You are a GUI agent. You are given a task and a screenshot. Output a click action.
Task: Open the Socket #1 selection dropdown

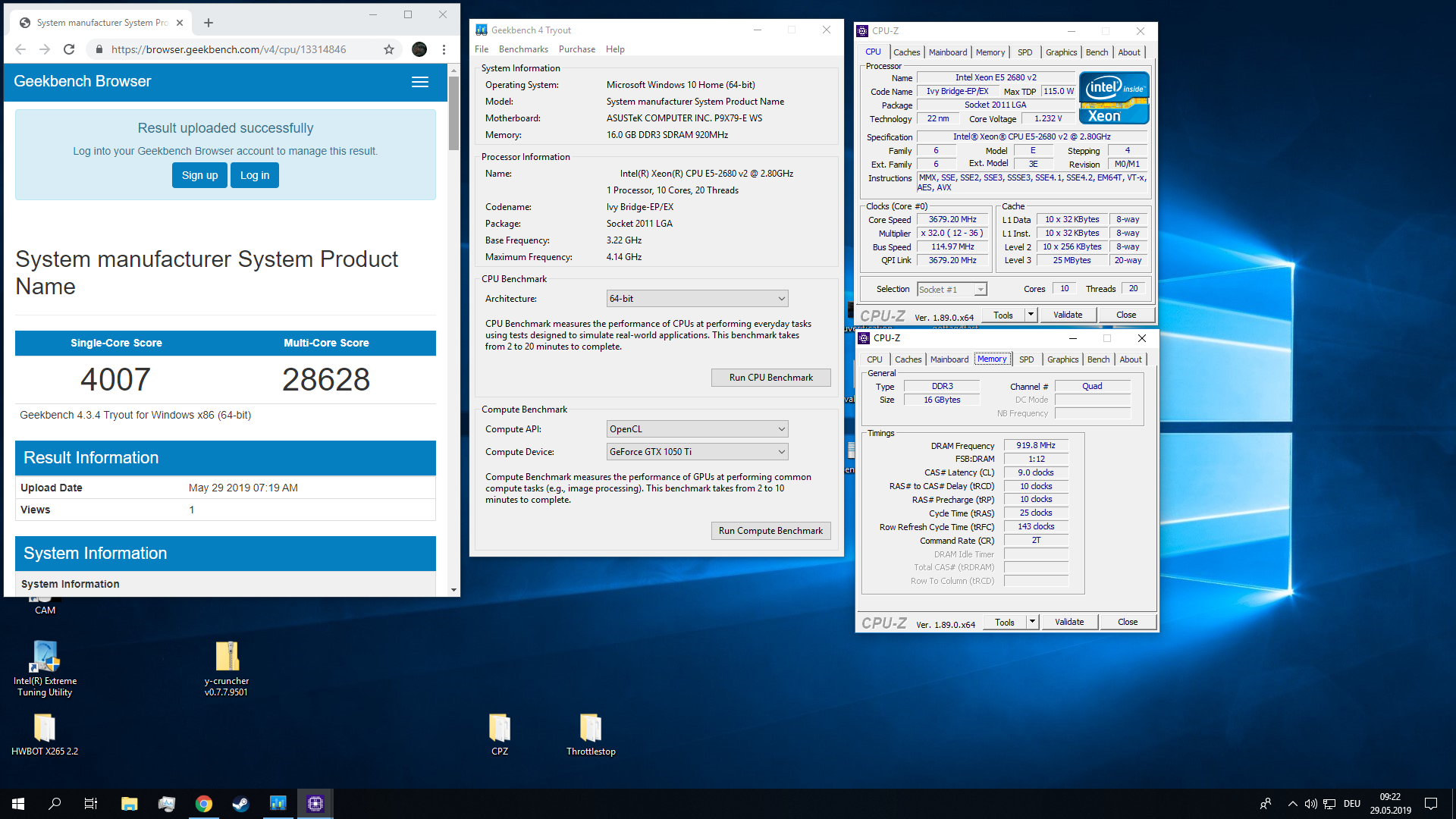952,290
